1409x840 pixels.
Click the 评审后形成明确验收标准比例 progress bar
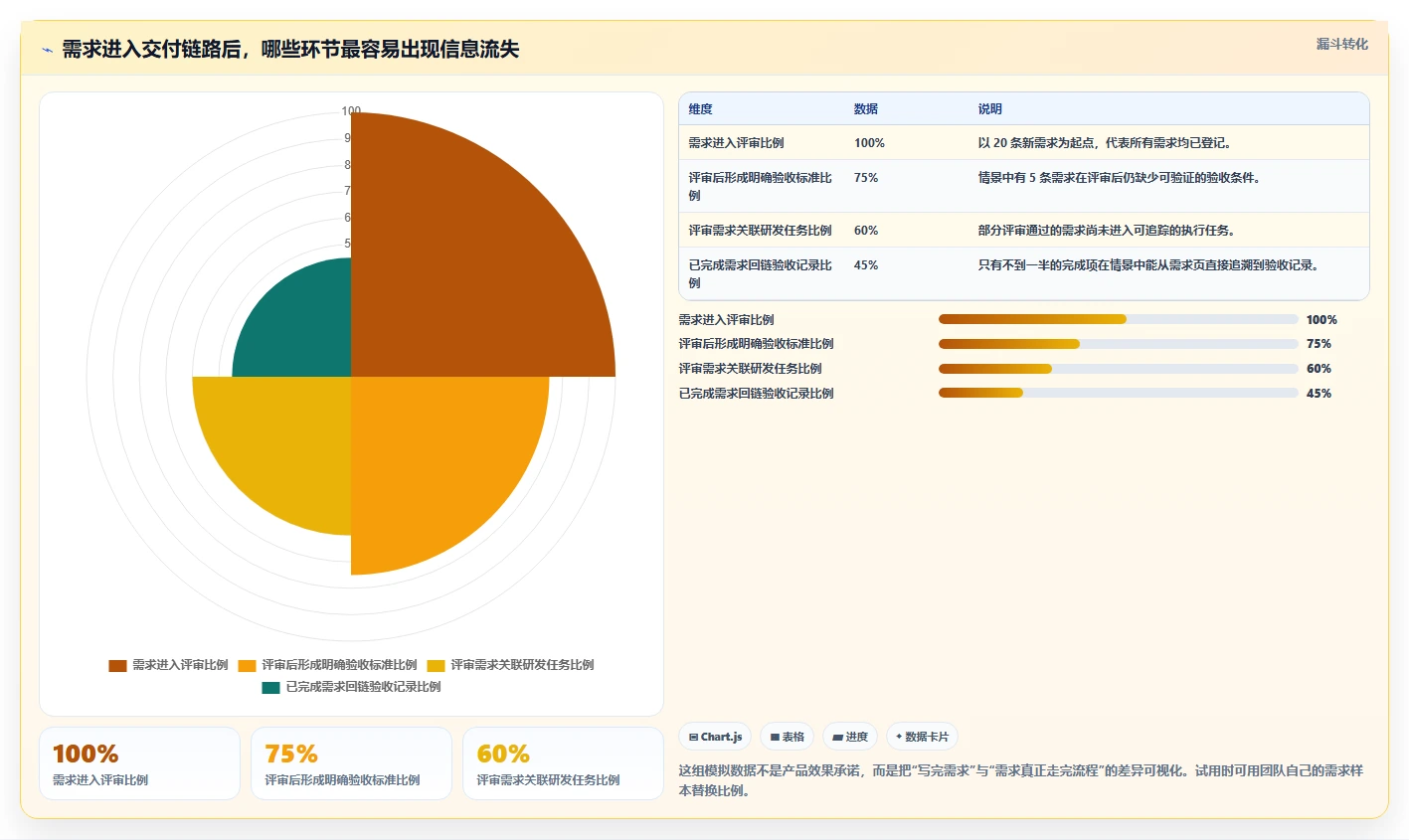1119,344
